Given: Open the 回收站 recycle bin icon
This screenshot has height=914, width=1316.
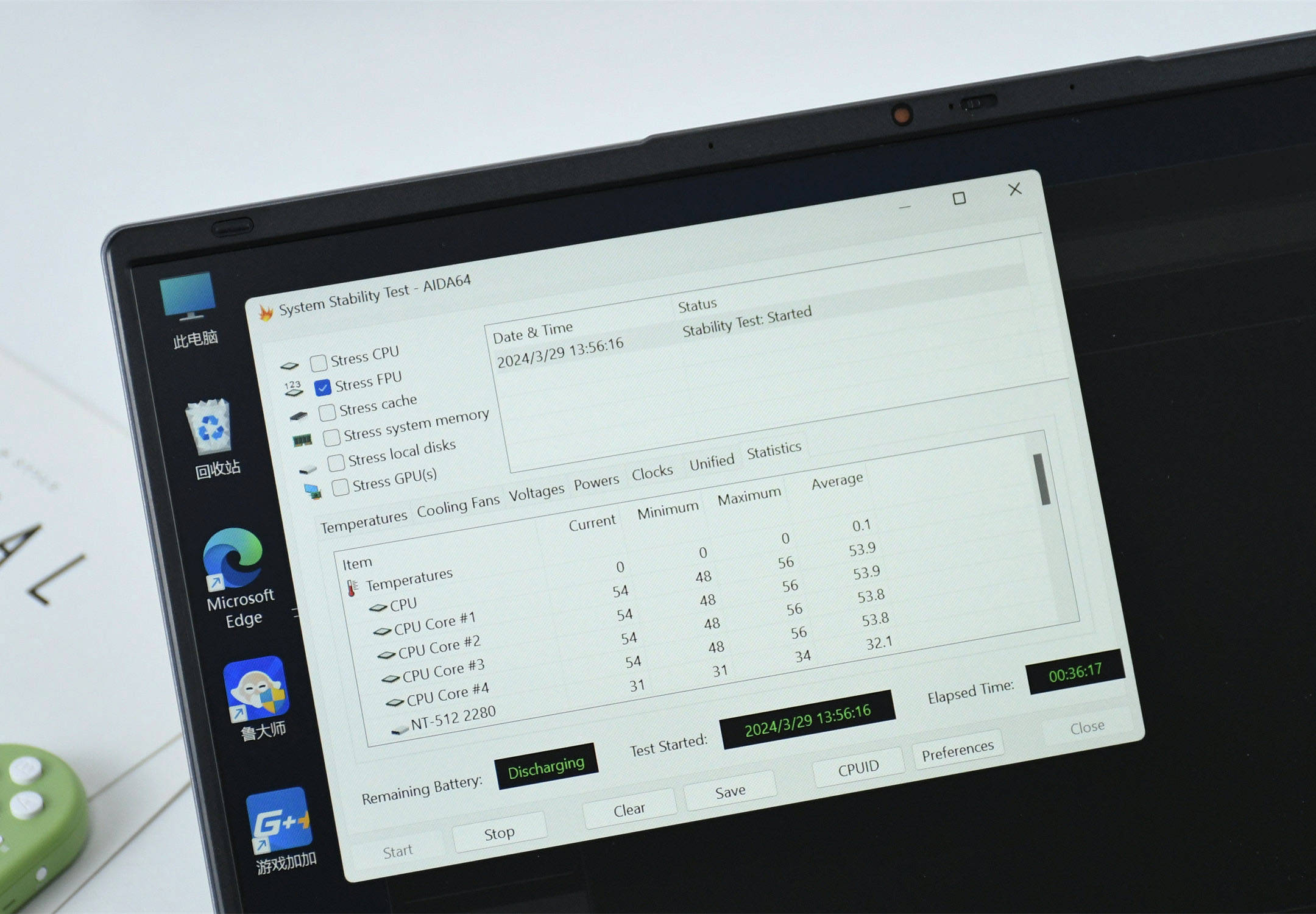Looking at the screenshot, I should pos(213,439).
